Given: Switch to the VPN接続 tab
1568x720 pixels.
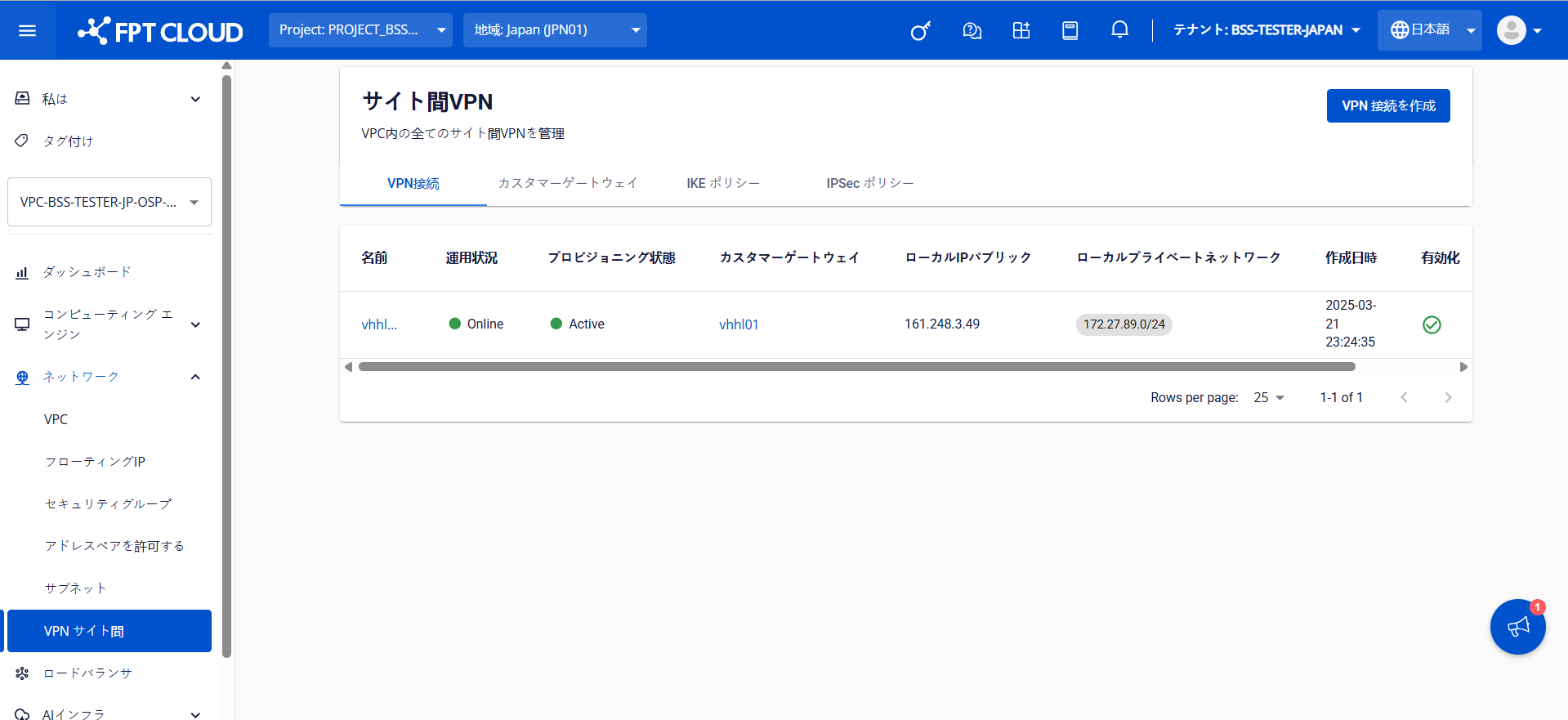Looking at the screenshot, I should click(x=413, y=183).
